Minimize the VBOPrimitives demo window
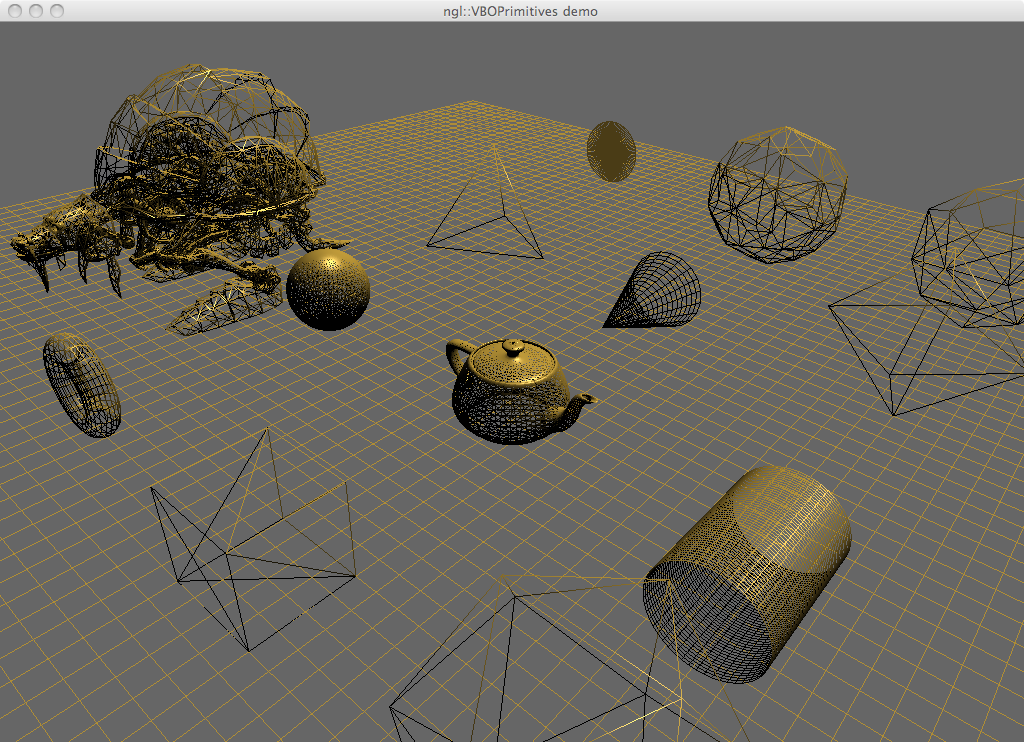1024x742 pixels. [x=36, y=11]
